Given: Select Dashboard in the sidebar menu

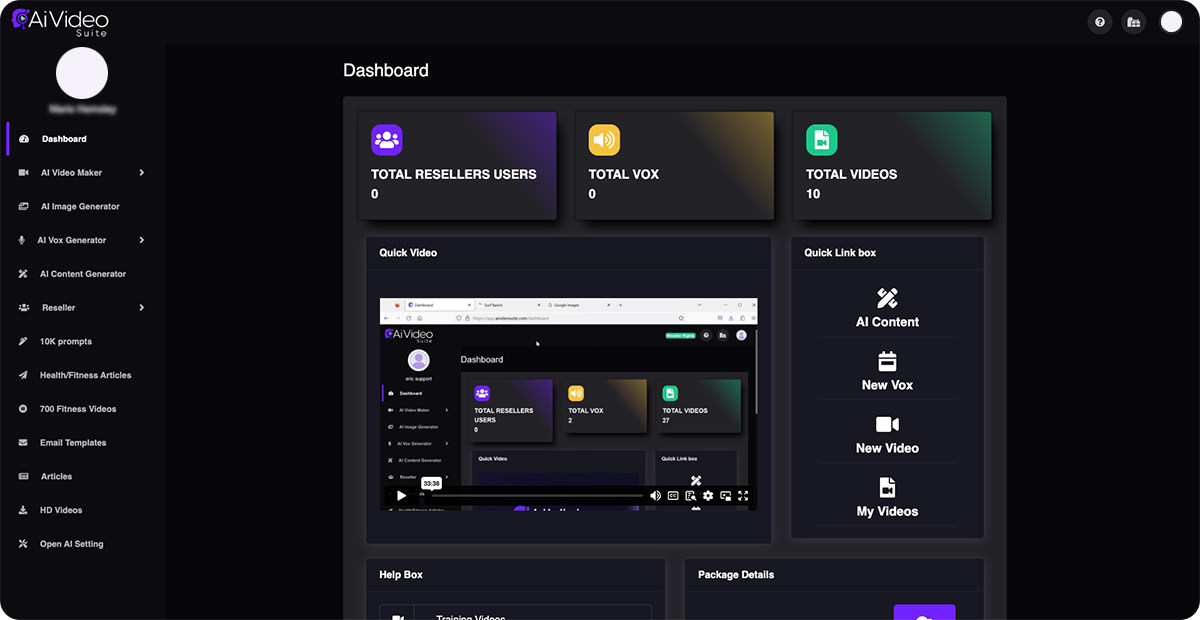Looking at the screenshot, I should pos(64,138).
